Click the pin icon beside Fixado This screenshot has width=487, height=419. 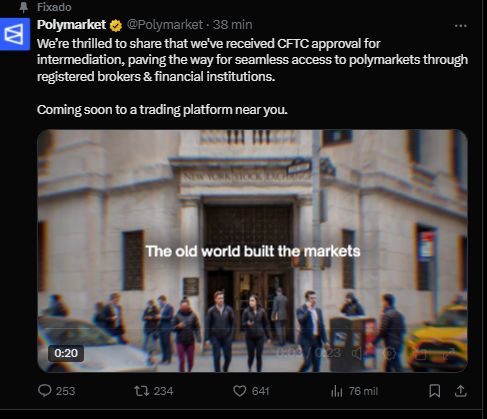pos(23,7)
